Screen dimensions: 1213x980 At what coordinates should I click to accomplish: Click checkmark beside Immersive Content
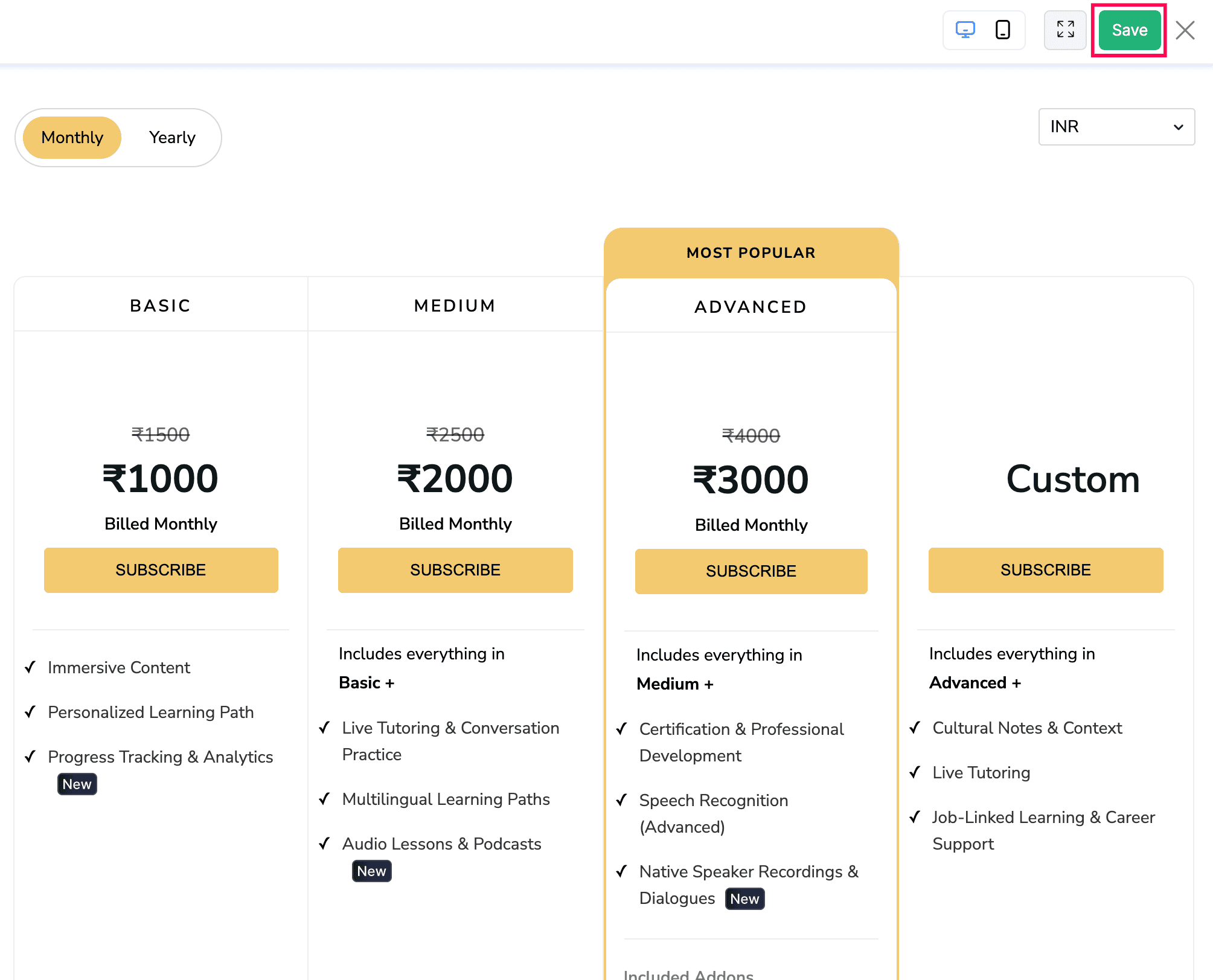click(30, 667)
